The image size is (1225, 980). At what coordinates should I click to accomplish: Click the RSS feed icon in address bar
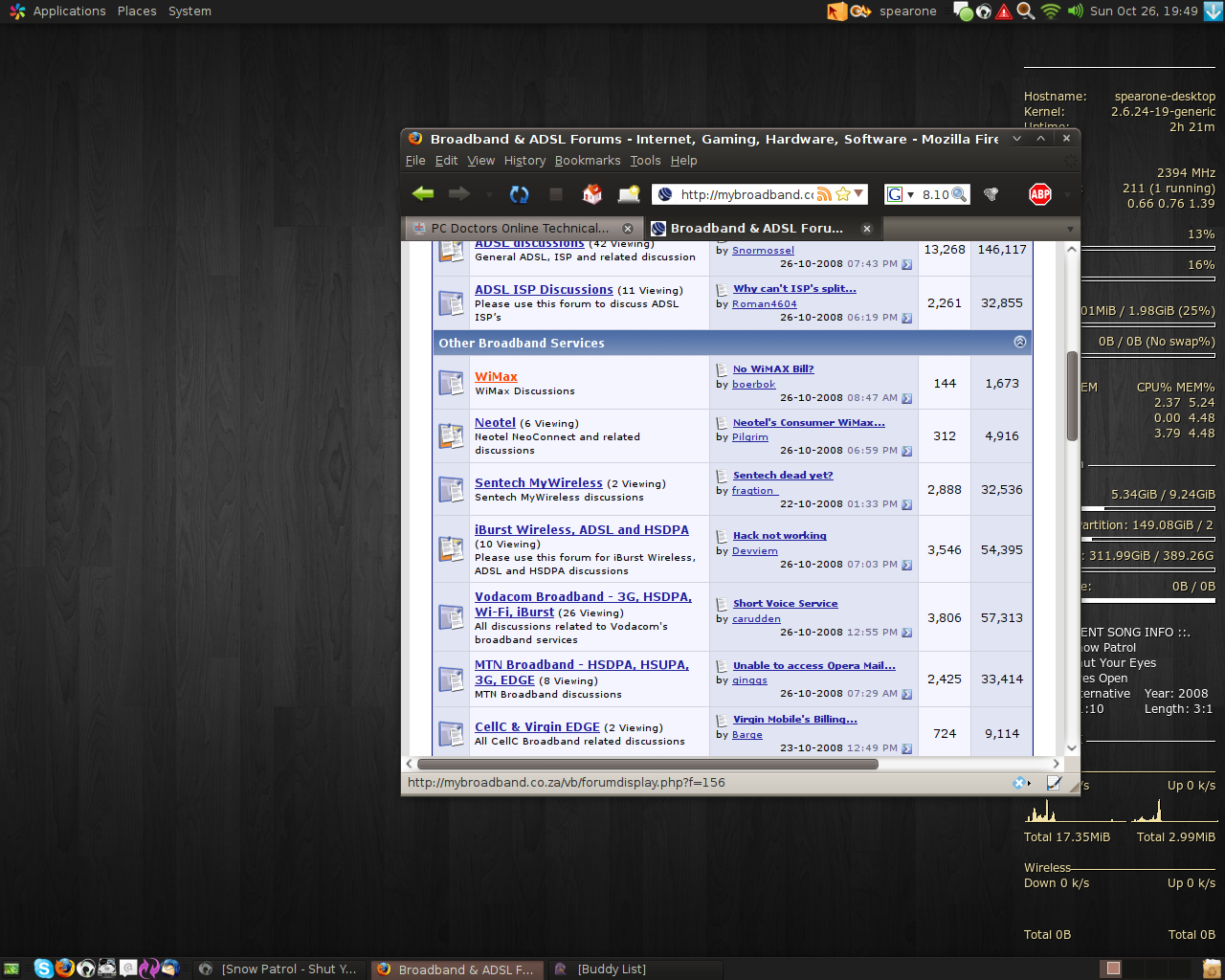(824, 194)
